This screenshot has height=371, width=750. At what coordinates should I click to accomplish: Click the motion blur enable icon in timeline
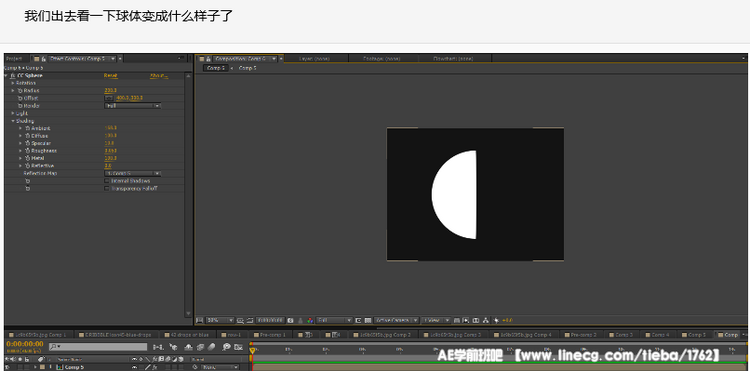(211, 347)
